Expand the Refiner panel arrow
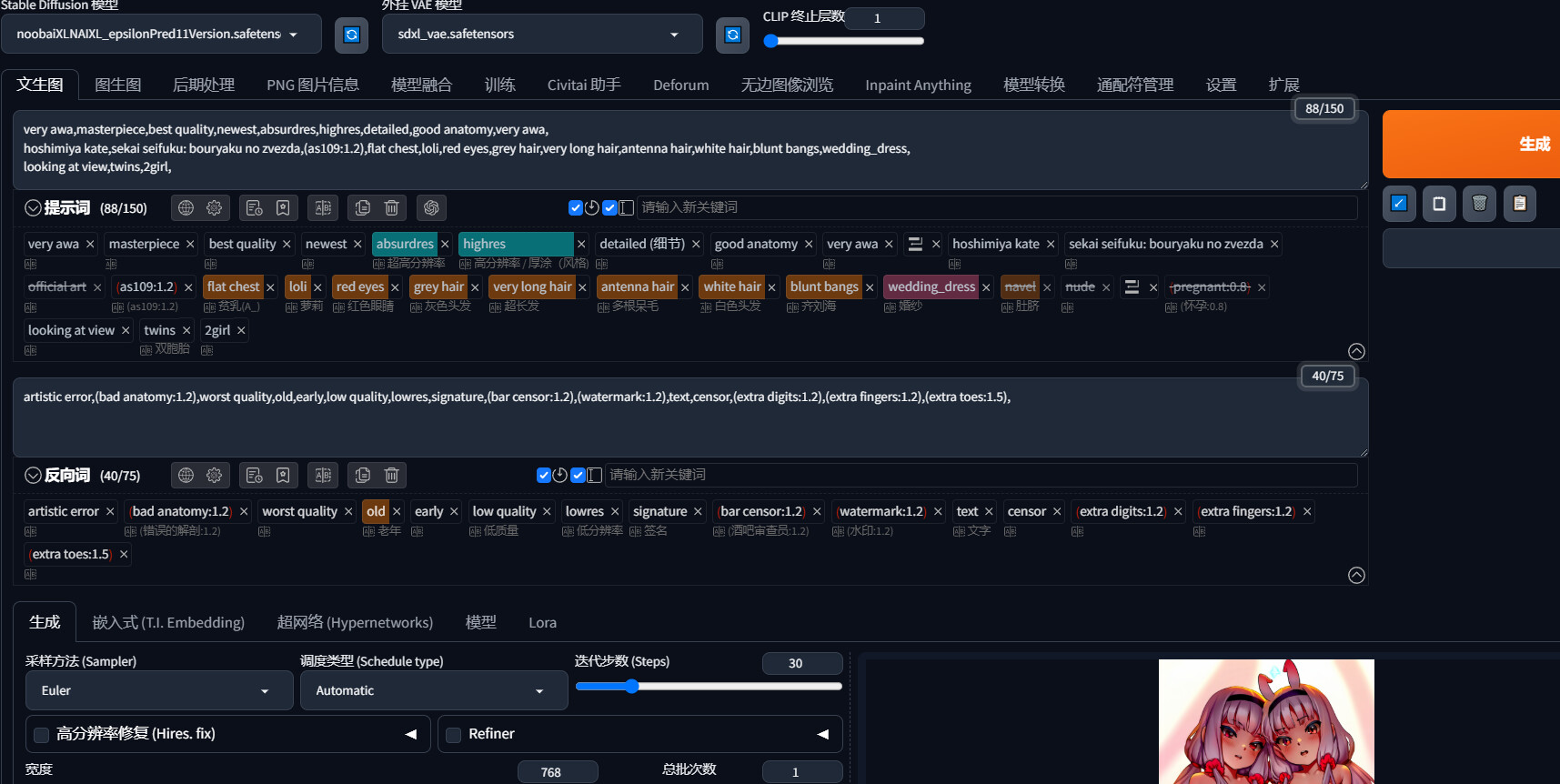Screen dimensions: 1560x784 click(823, 734)
